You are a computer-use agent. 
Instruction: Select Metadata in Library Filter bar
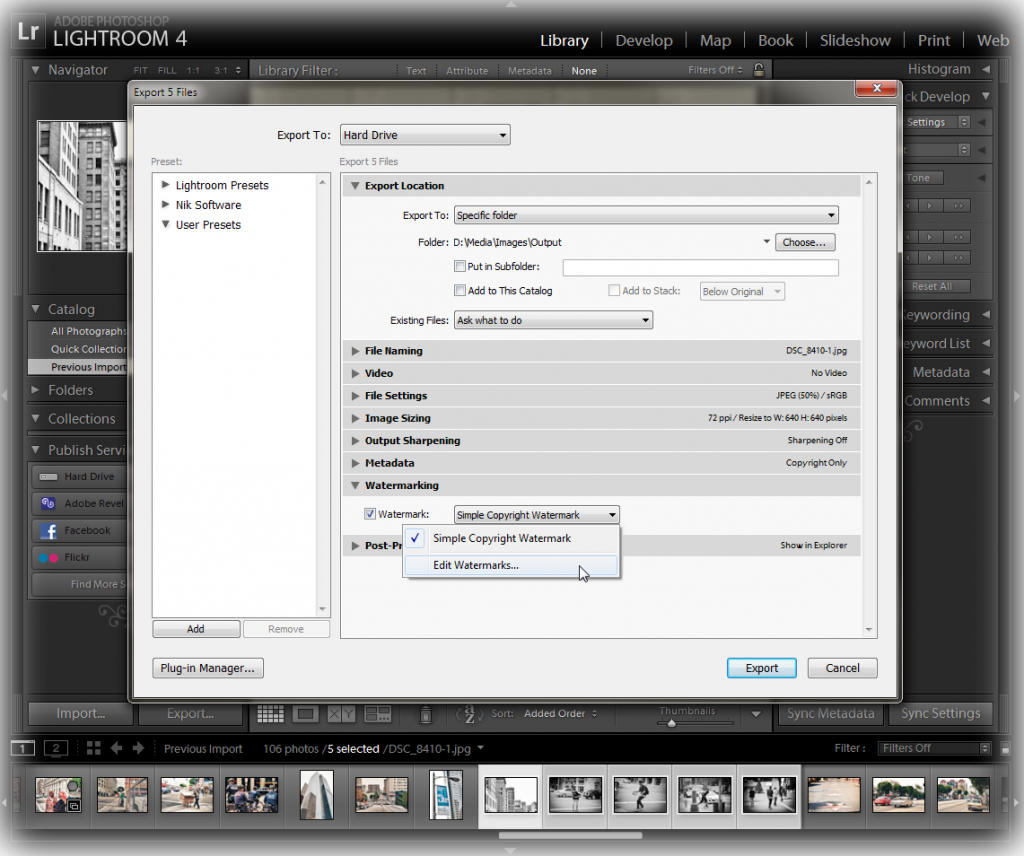[530, 71]
